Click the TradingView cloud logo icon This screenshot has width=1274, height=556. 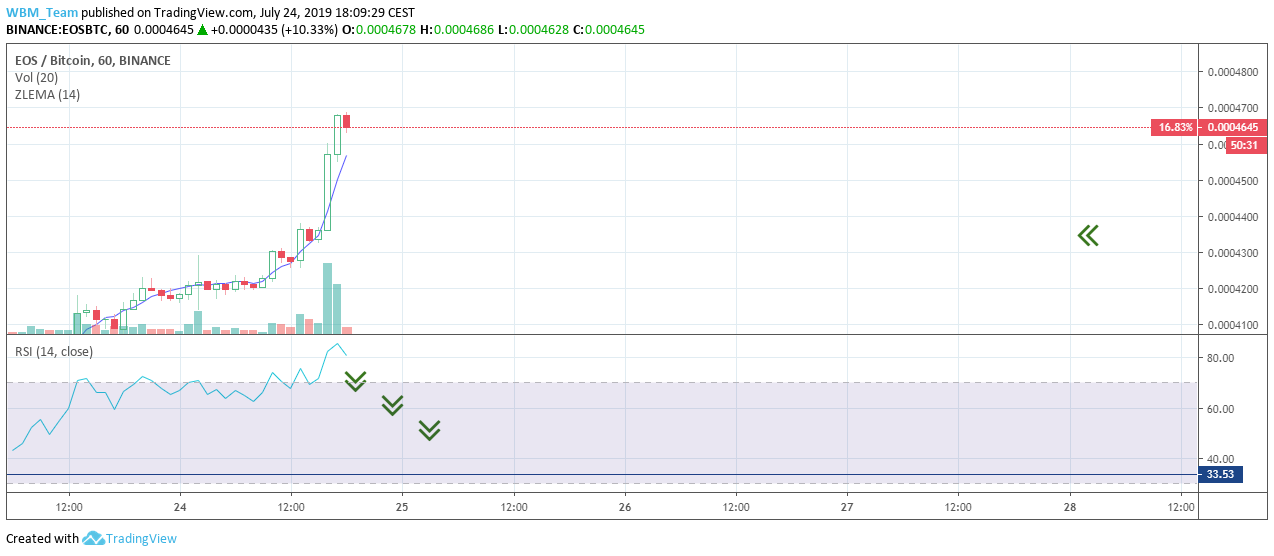pyautogui.click(x=94, y=538)
